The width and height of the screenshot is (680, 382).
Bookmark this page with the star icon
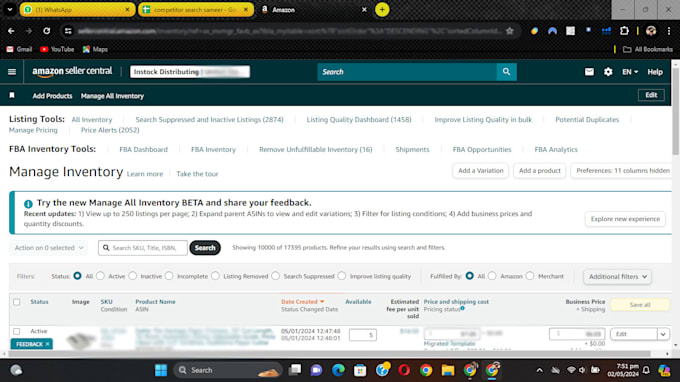(x=510, y=31)
